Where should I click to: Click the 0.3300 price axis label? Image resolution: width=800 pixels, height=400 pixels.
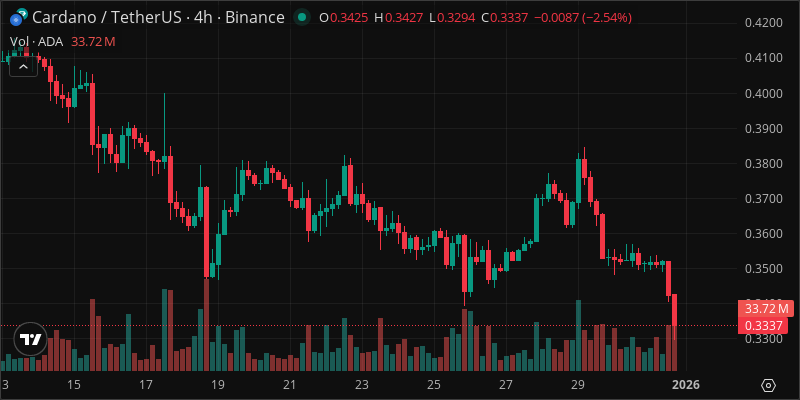pyautogui.click(x=762, y=339)
